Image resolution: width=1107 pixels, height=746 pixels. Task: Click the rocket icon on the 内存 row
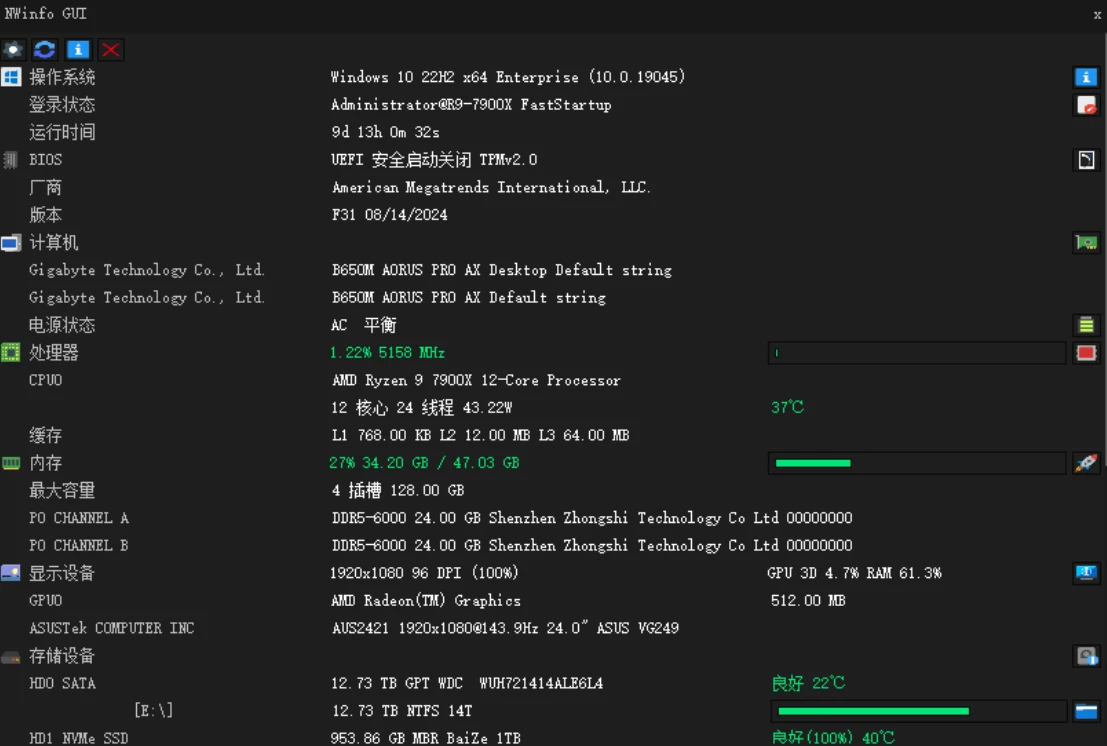coord(1086,463)
